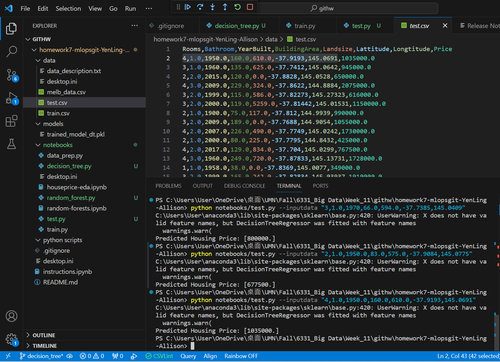Click the debug Stop button
The height and width of the screenshot is (362, 500).
click(x=250, y=7)
